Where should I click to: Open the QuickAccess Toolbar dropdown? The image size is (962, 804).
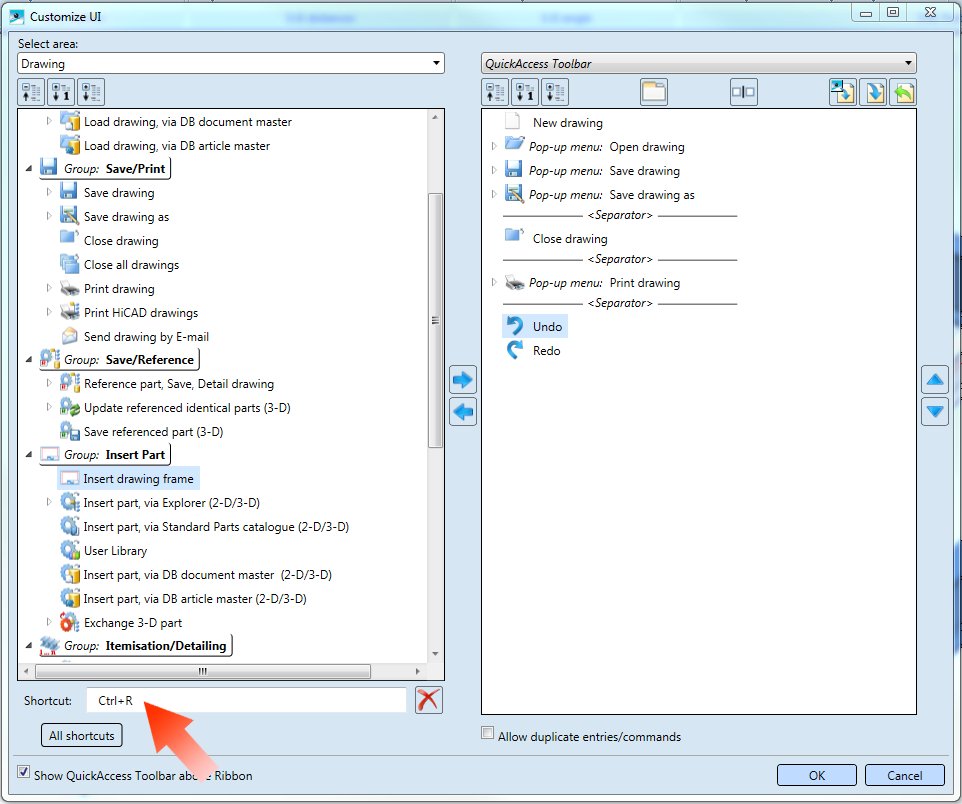[699, 63]
